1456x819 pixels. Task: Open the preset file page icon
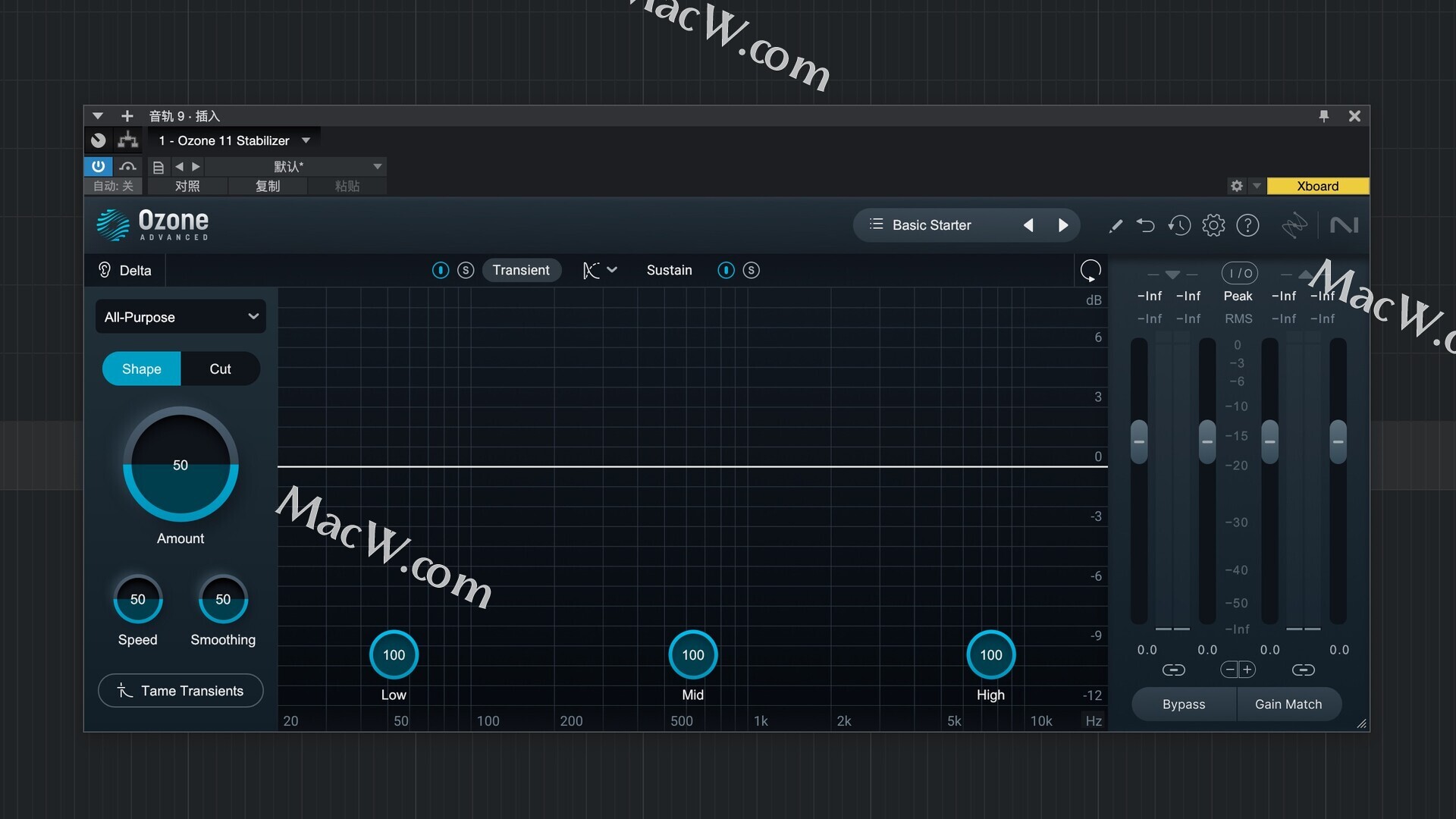(x=158, y=167)
